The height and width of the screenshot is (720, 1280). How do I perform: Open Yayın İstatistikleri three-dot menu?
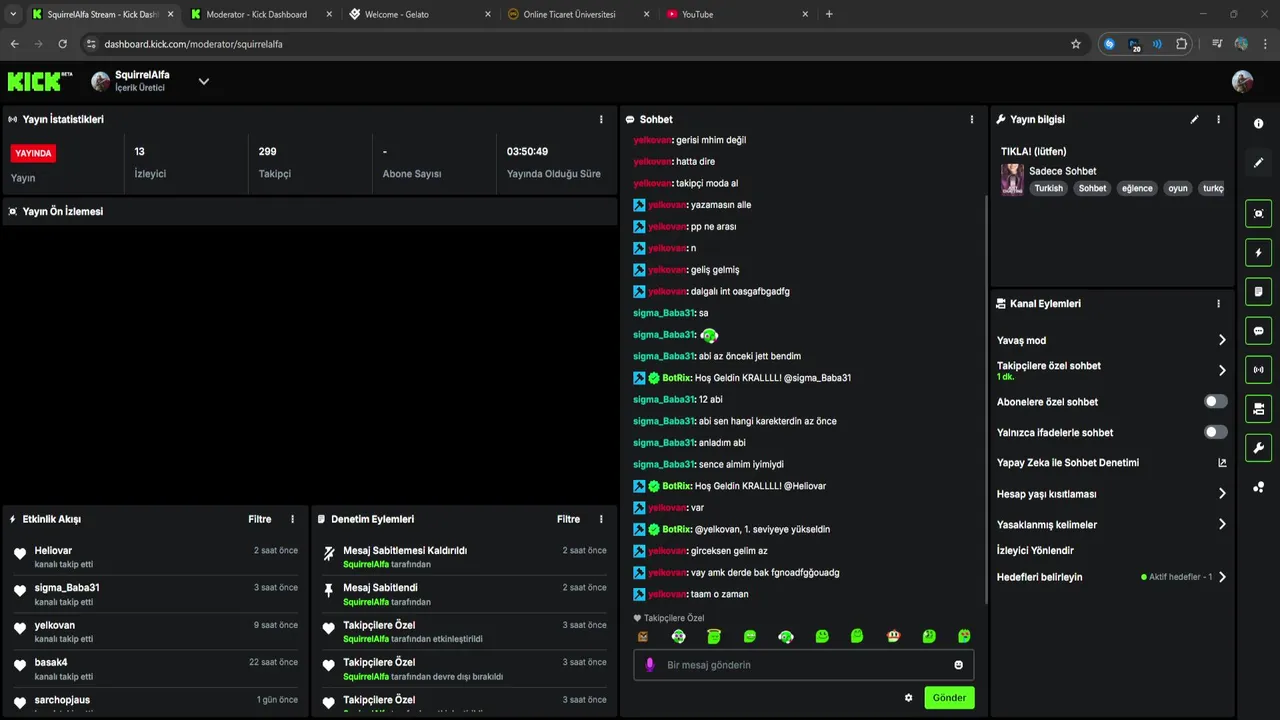click(601, 119)
